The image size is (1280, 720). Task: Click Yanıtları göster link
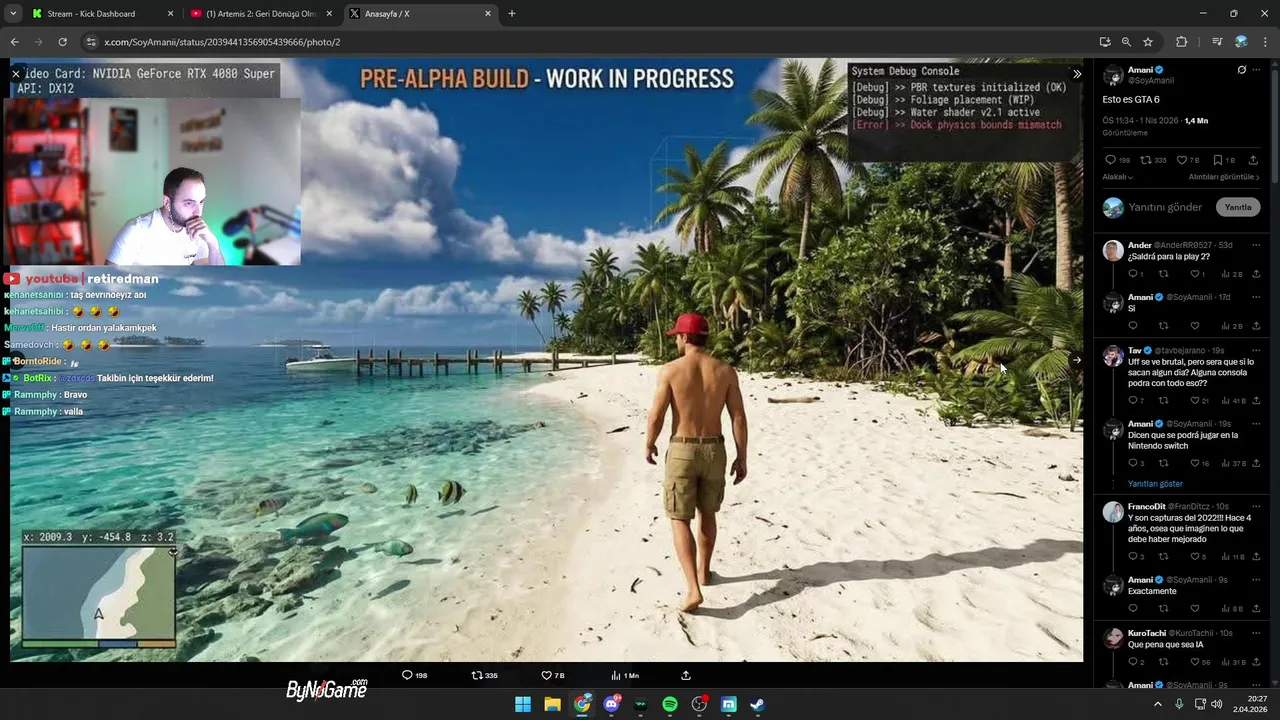coord(1155,484)
